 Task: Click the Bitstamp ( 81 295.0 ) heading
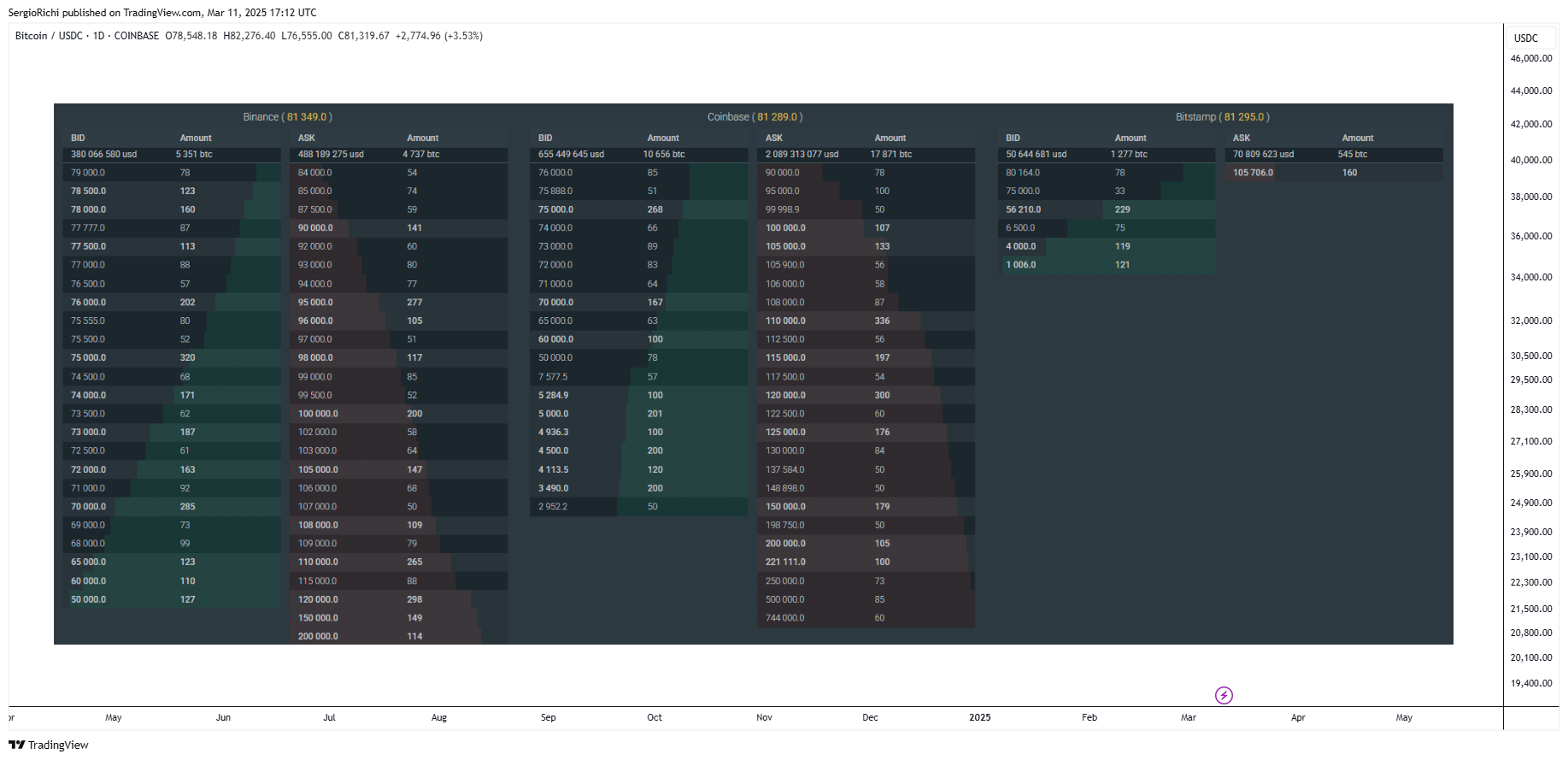pos(1222,117)
